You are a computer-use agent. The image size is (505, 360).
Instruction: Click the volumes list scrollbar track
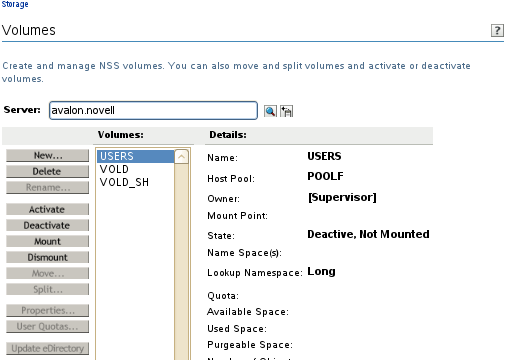click(181, 262)
